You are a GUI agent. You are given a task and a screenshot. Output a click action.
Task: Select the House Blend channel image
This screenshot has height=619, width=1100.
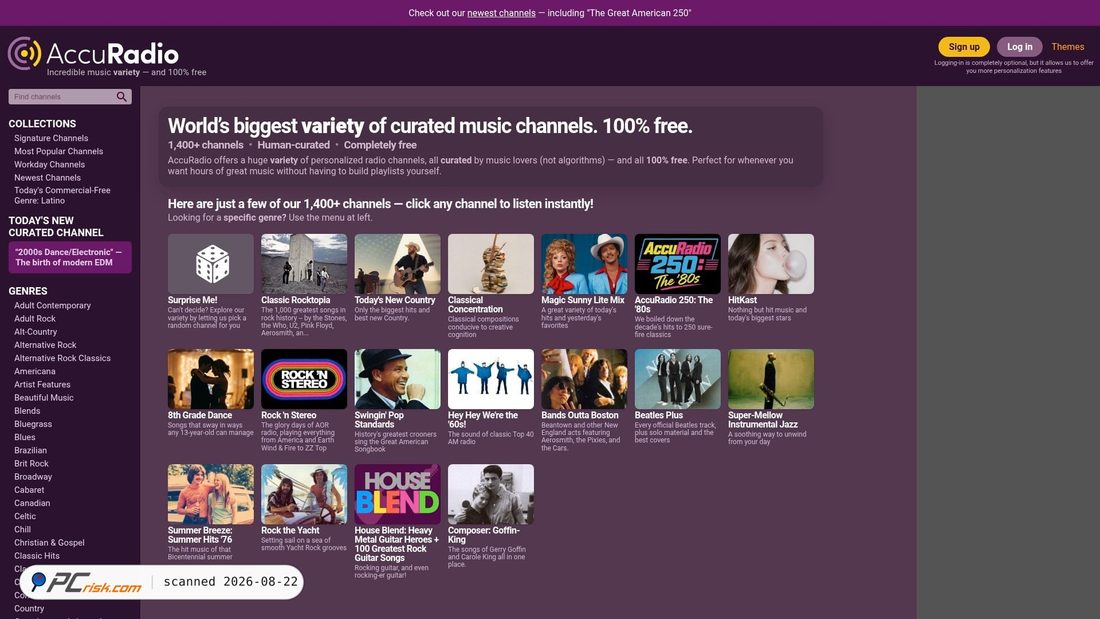[x=397, y=494]
